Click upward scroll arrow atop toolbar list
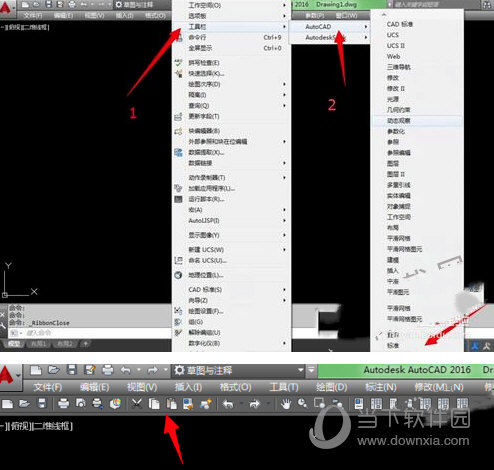 point(384,14)
